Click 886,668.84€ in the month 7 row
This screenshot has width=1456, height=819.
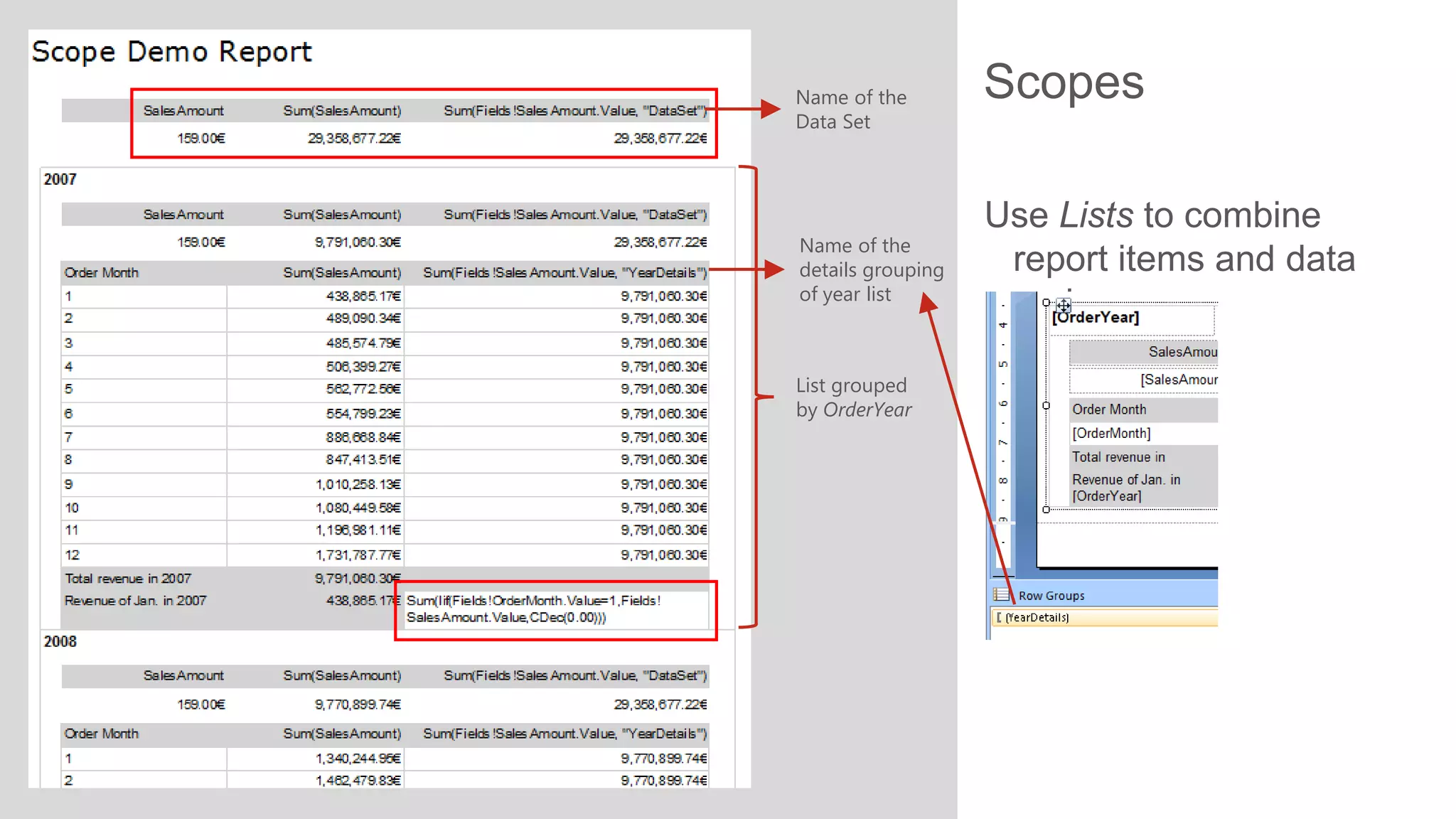click(363, 437)
